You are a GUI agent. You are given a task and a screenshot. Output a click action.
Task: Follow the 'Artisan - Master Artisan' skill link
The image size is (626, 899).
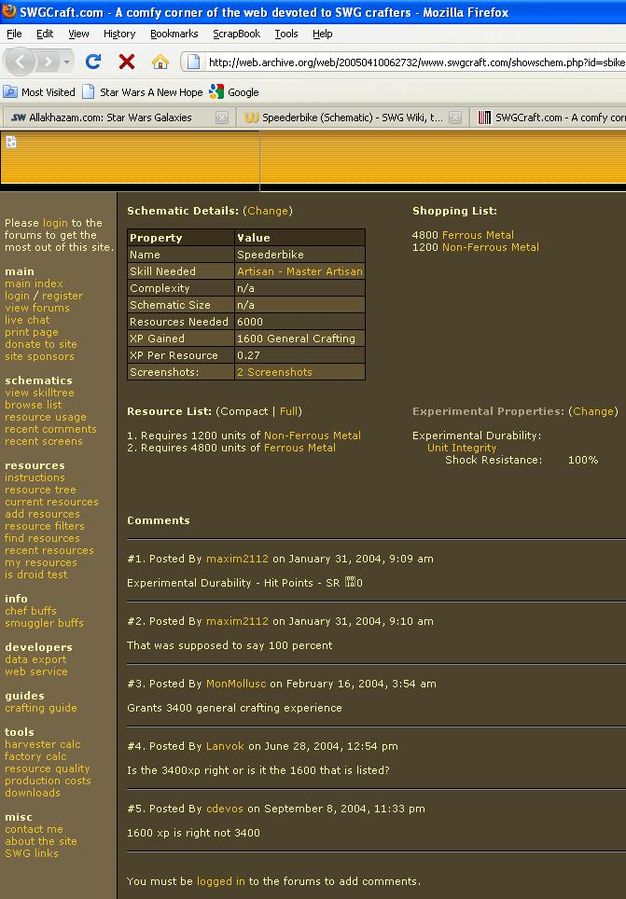coord(299,271)
